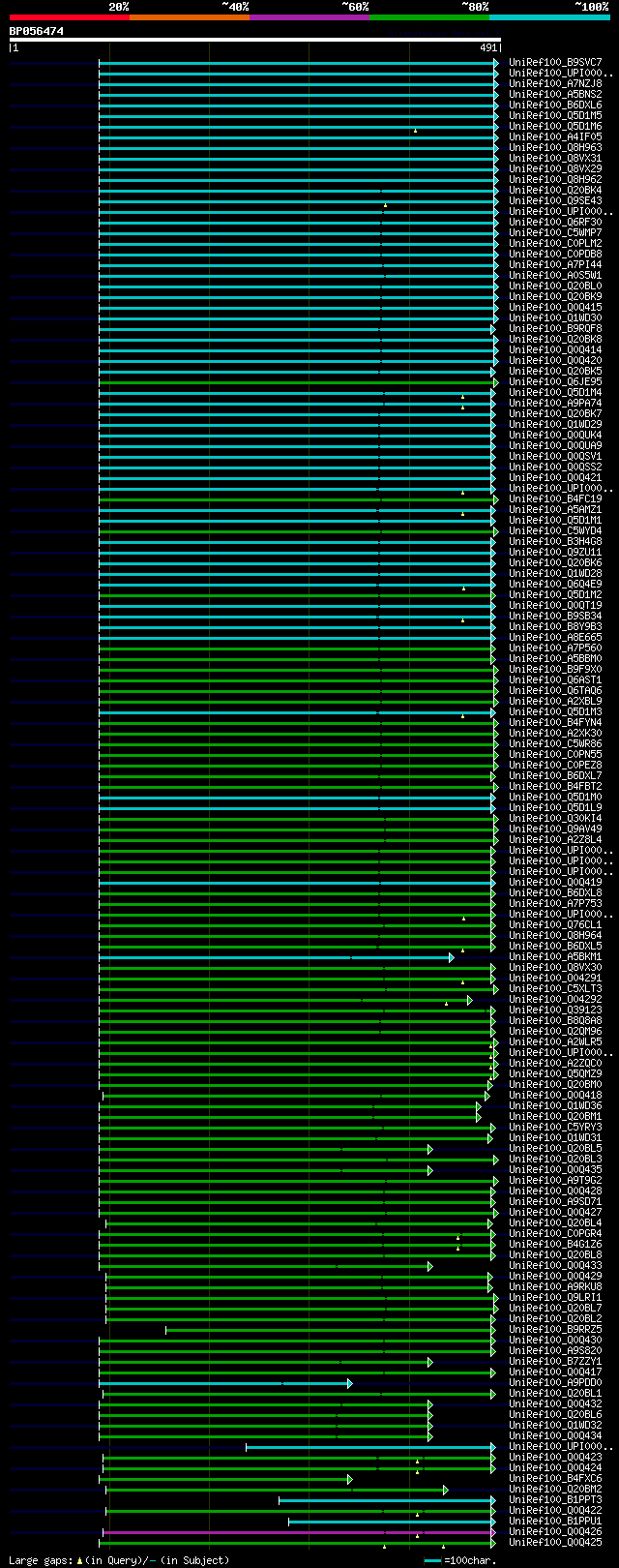Screen dimensions: 619x1568
Task: Select the UniRef100_Q9ZU11 label
Action: (555, 553)
